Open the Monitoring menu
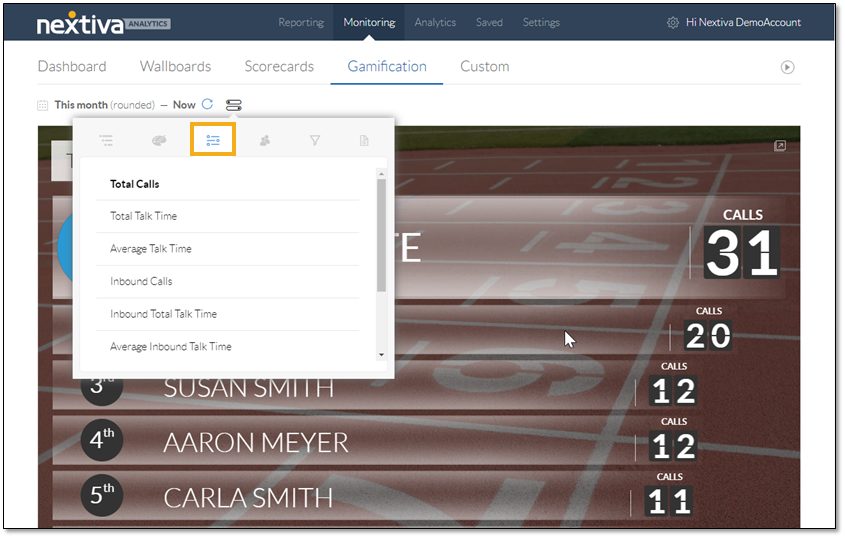 [369, 23]
